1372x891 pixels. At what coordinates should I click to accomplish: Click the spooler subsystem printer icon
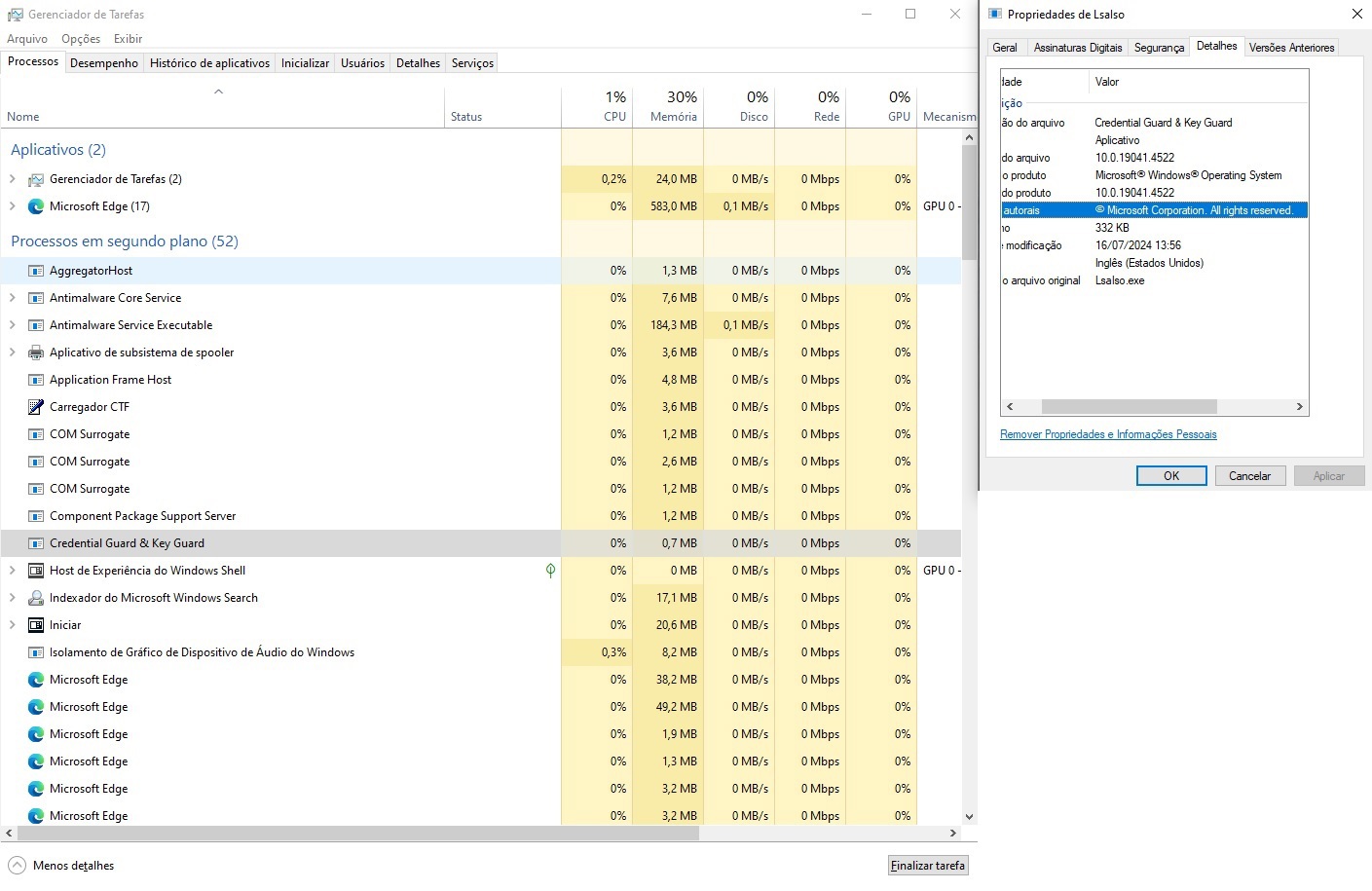coord(36,353)
